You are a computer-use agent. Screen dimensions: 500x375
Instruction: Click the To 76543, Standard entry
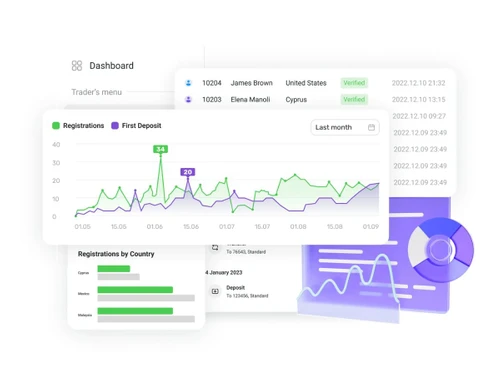tap(246, 252)
